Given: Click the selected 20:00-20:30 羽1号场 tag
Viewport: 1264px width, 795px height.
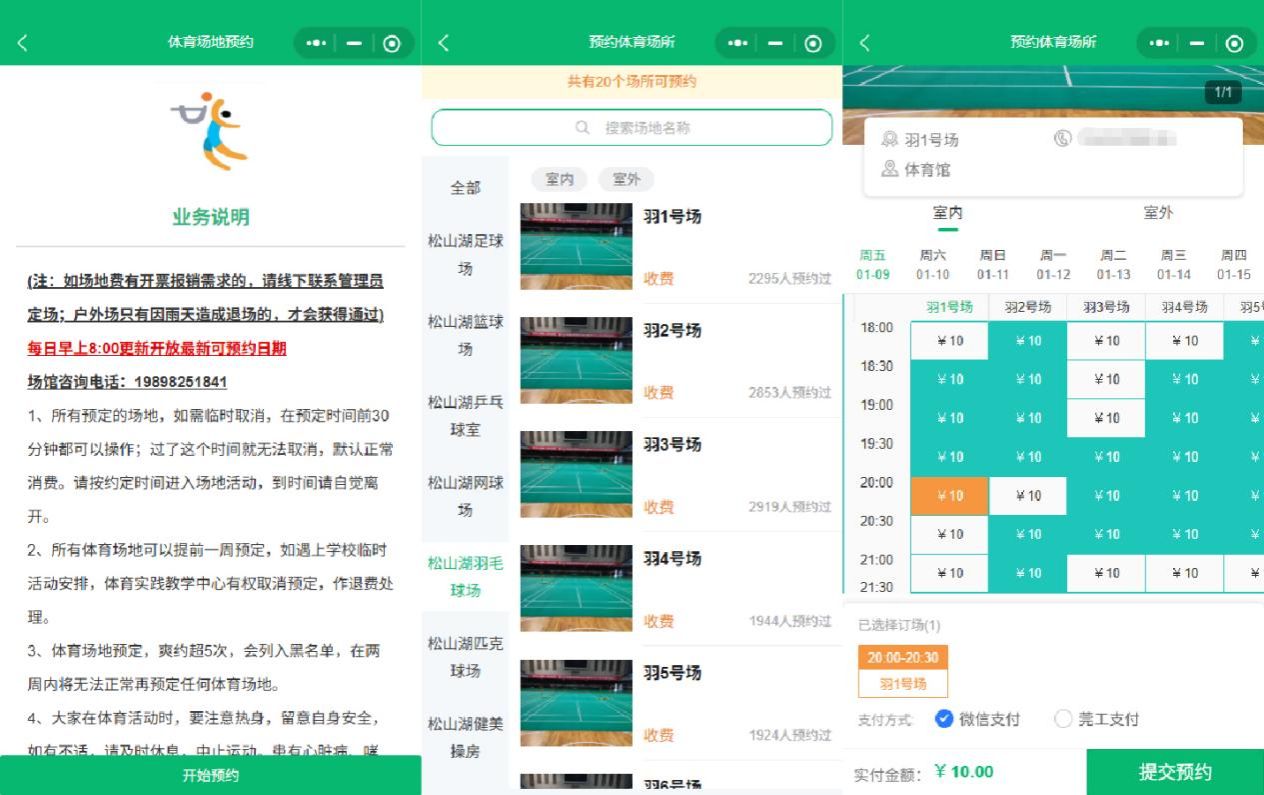Looking at the screenshot, I should (903, 671).
